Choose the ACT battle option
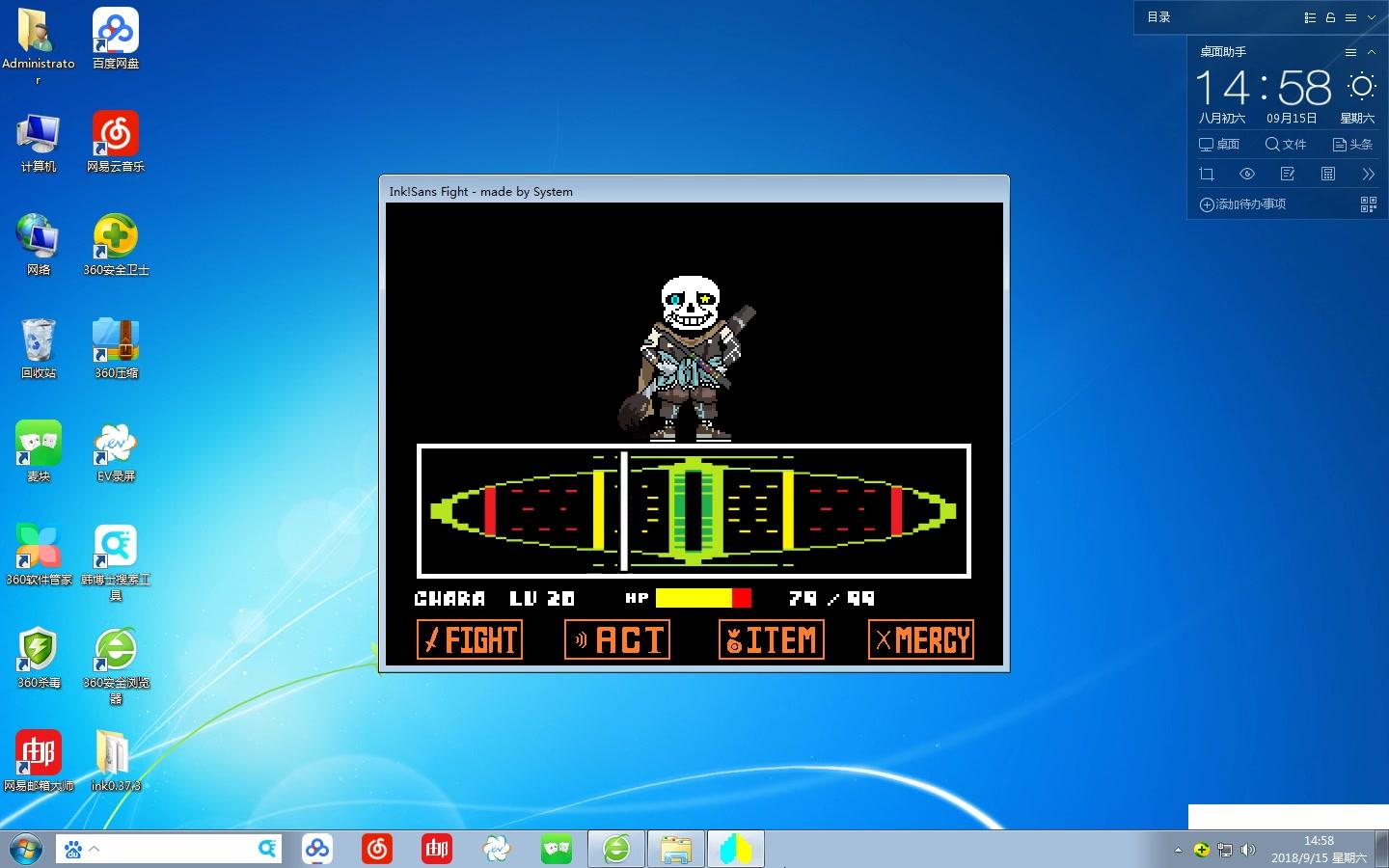The image size is (1389, 868). 617,639
